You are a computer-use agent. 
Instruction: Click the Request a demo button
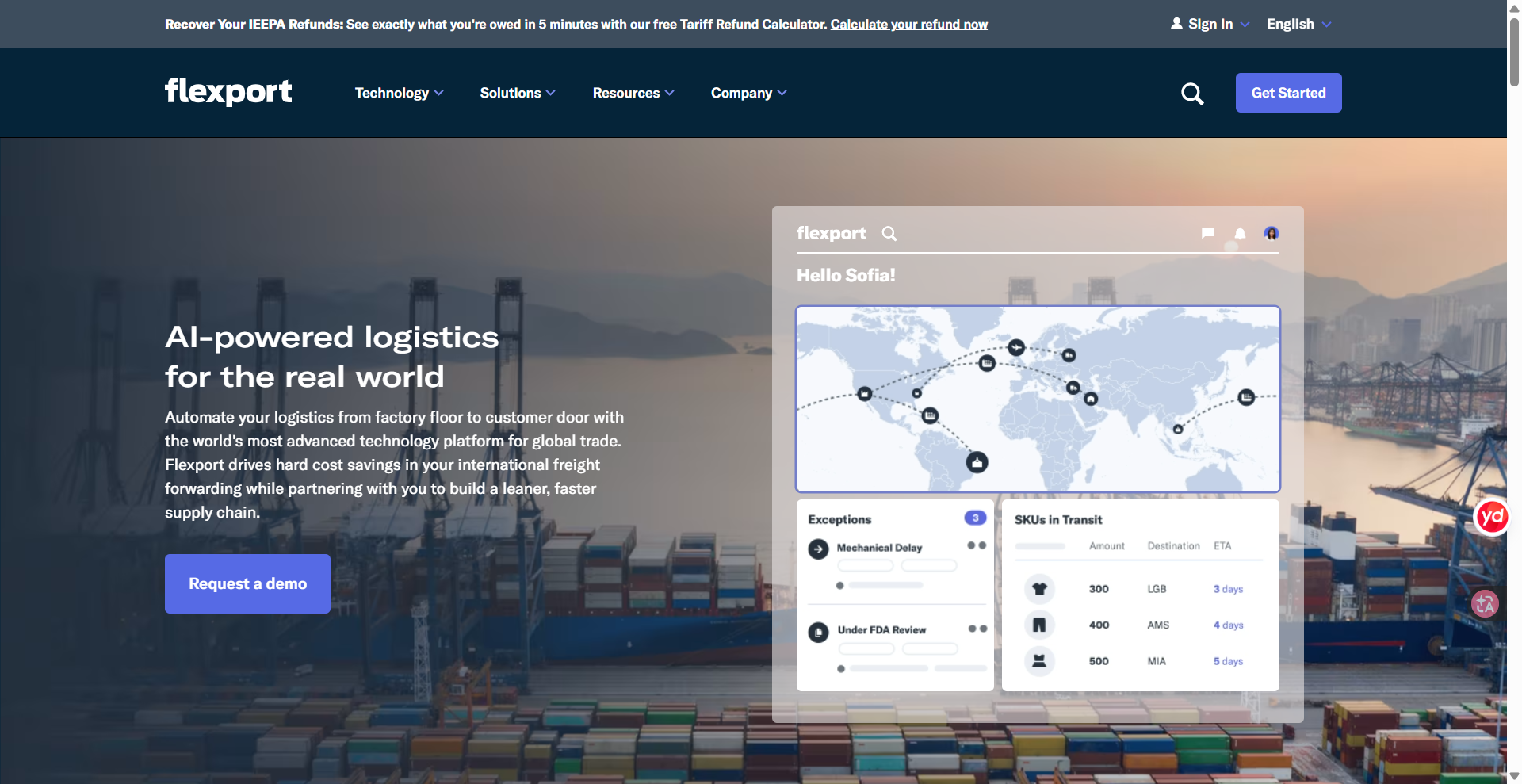point(247,583)
